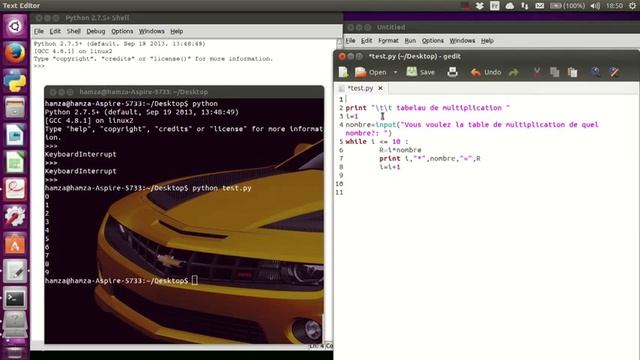Click the Dropbox icon in top panel
Screen dimensions: 640x360
tap(479, 6)
